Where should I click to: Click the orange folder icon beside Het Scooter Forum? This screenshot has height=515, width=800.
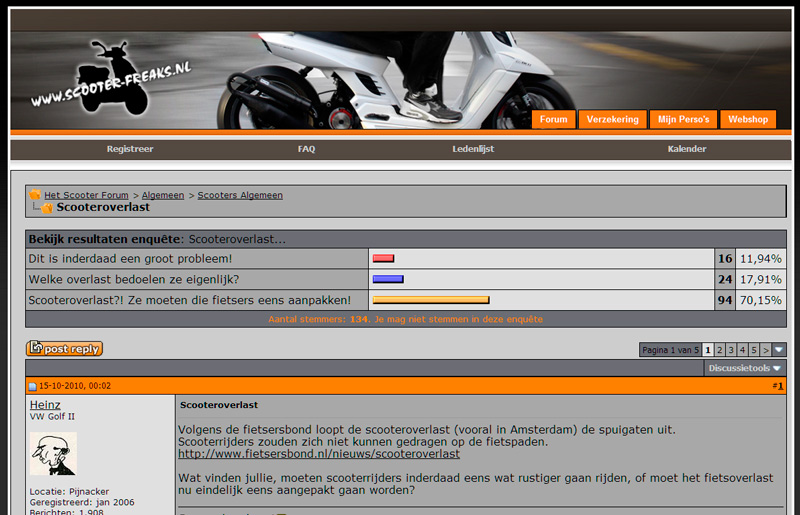coord(35,194)
